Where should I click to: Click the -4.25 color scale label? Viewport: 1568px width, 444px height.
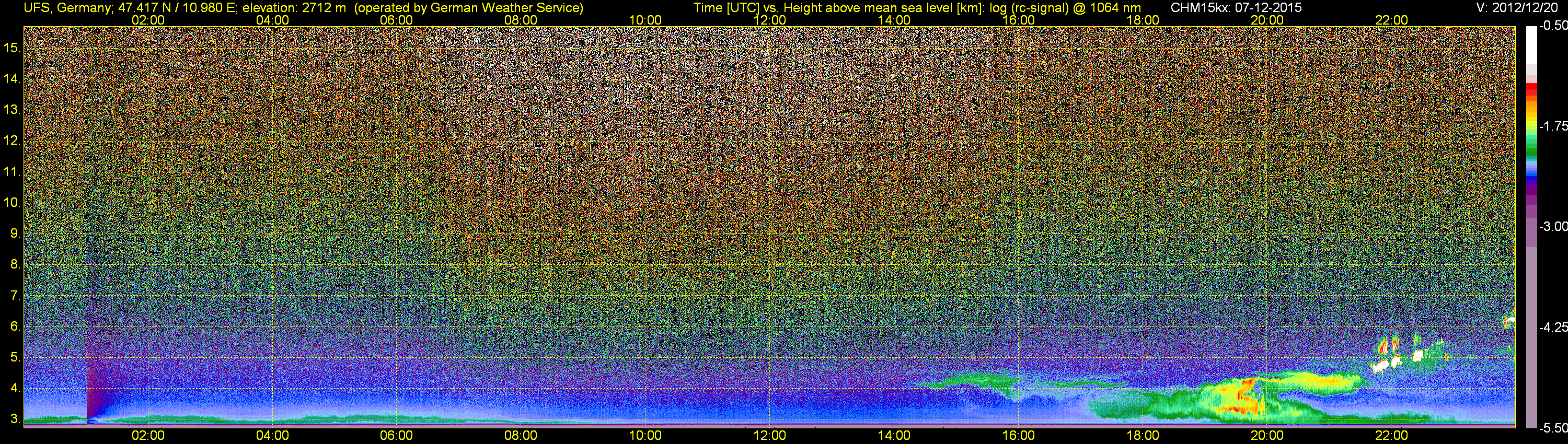click(1553, 327)
